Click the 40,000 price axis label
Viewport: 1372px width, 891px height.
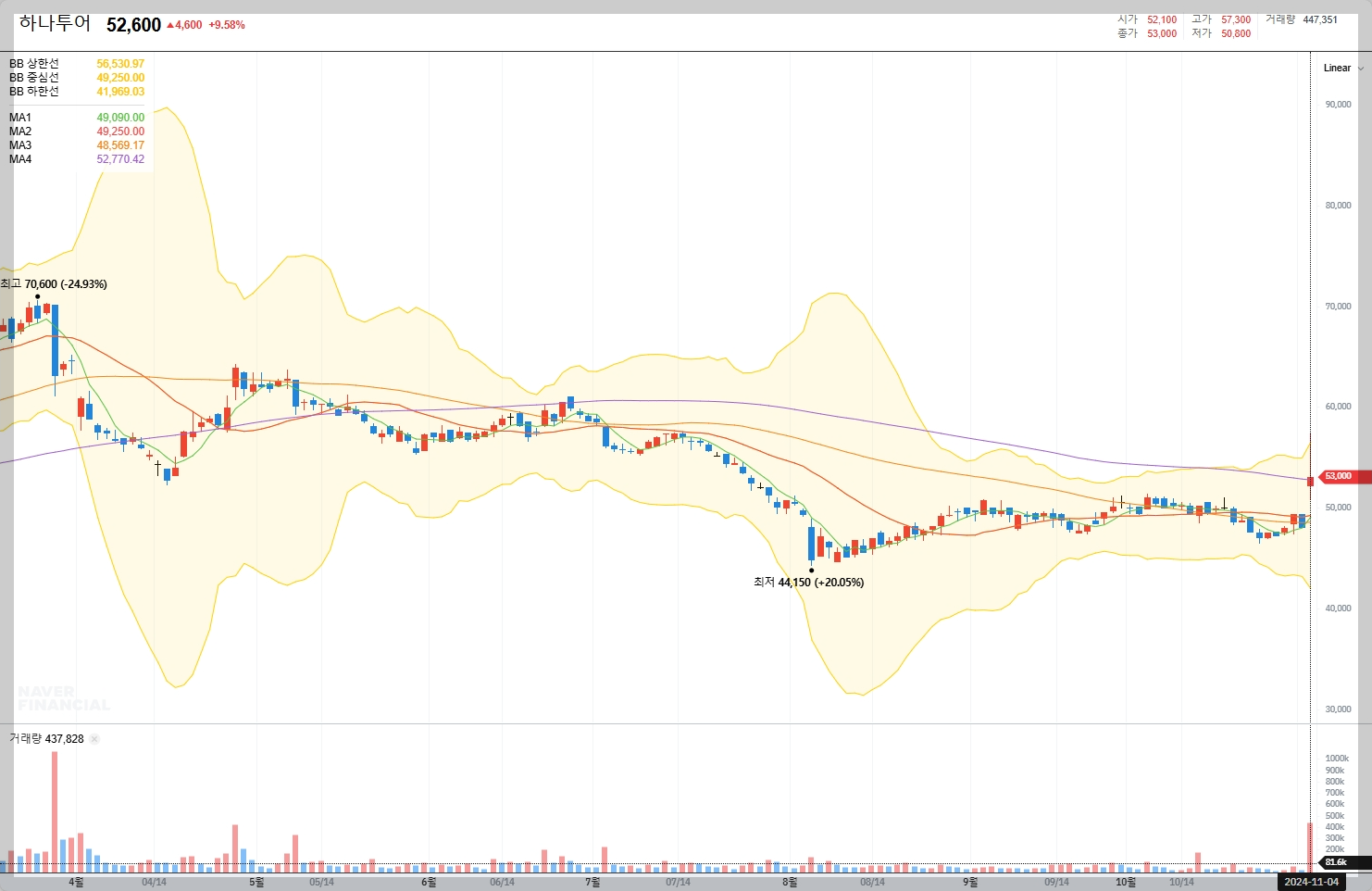coord(1338,609)
